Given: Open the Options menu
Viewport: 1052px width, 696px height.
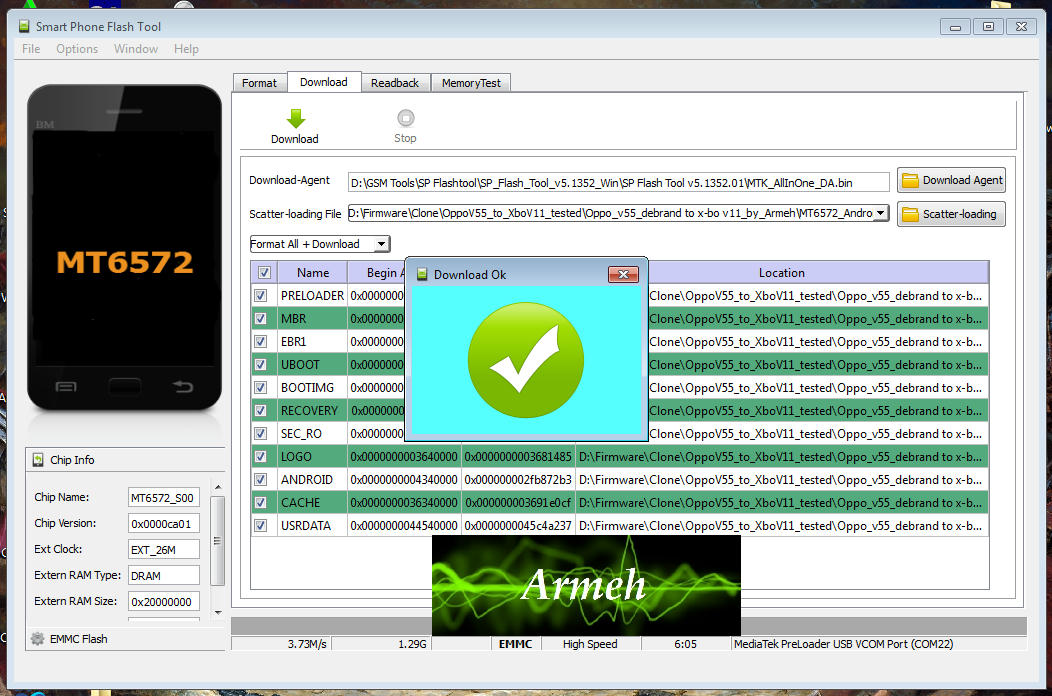Looking at the screenshot, I should click(77, 49).
